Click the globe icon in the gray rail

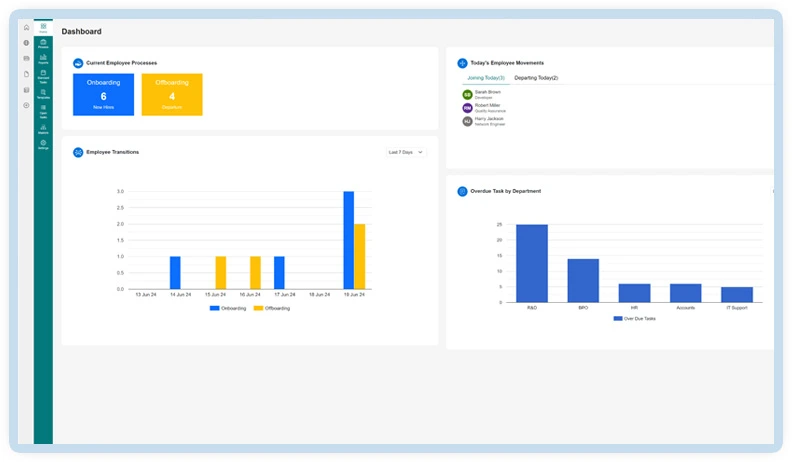coord(26,43)
